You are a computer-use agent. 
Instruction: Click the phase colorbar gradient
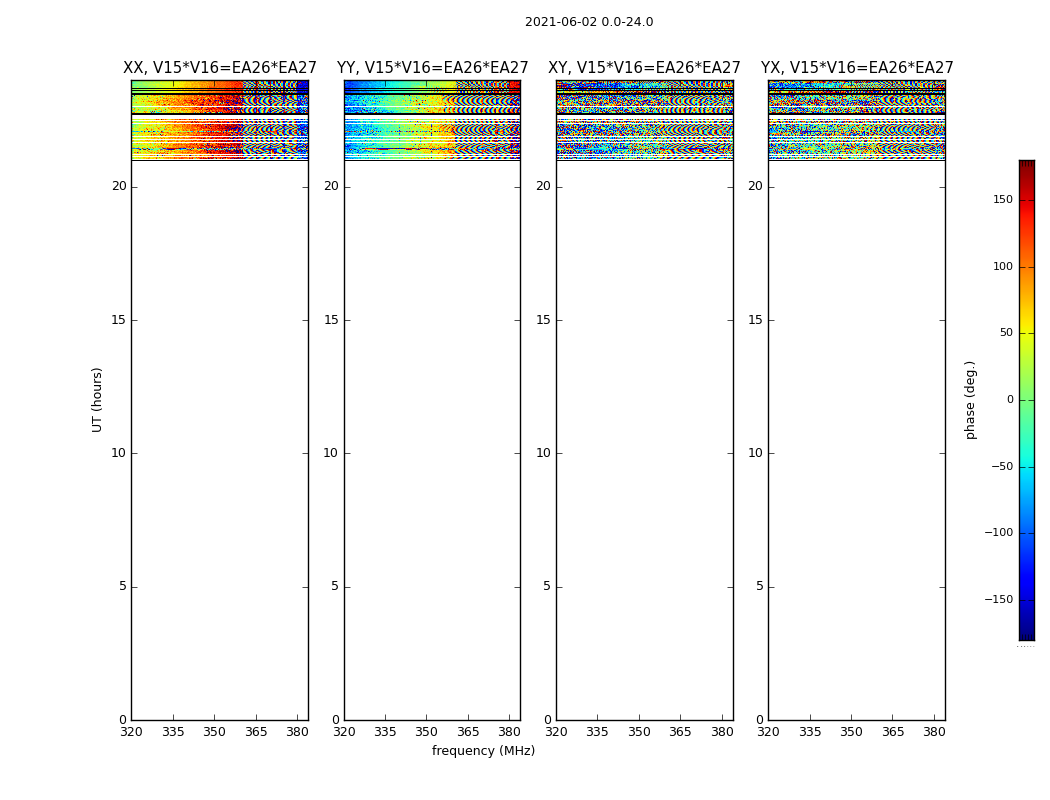[x=1026, y=400]
